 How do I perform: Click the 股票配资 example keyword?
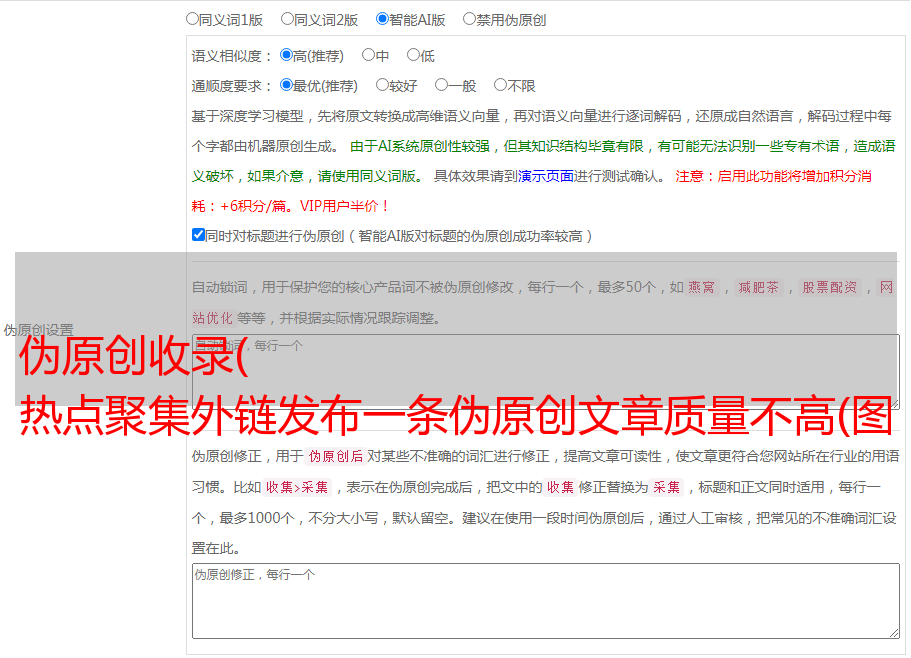tap(830, 287)
